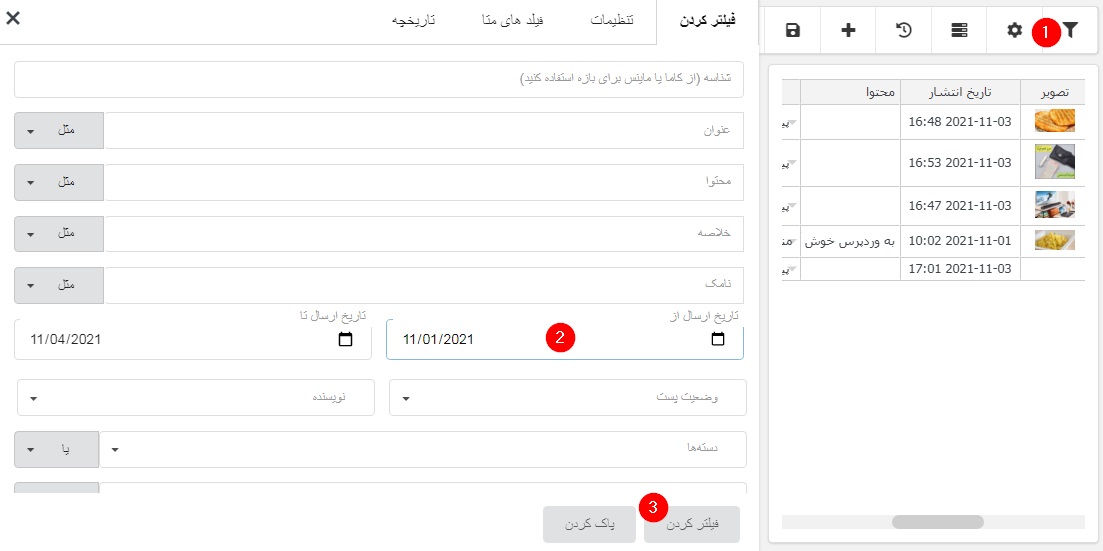This screenshot has height=551, width=1103.
Task: Open settings with the gear icon
Action: [x=1015, y=31]
